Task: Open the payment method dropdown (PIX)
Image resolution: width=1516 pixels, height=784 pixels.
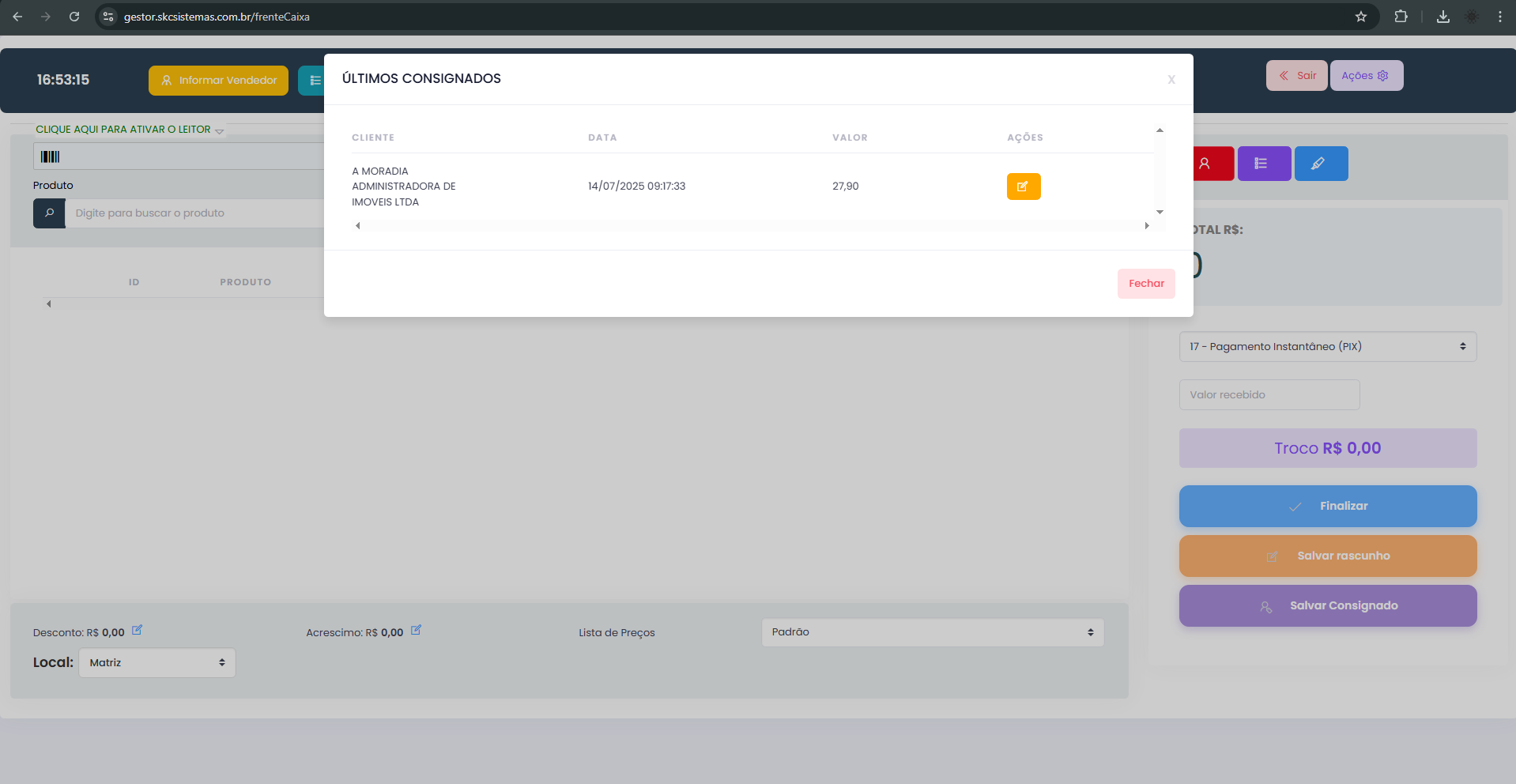Action: coord(1327,347)
